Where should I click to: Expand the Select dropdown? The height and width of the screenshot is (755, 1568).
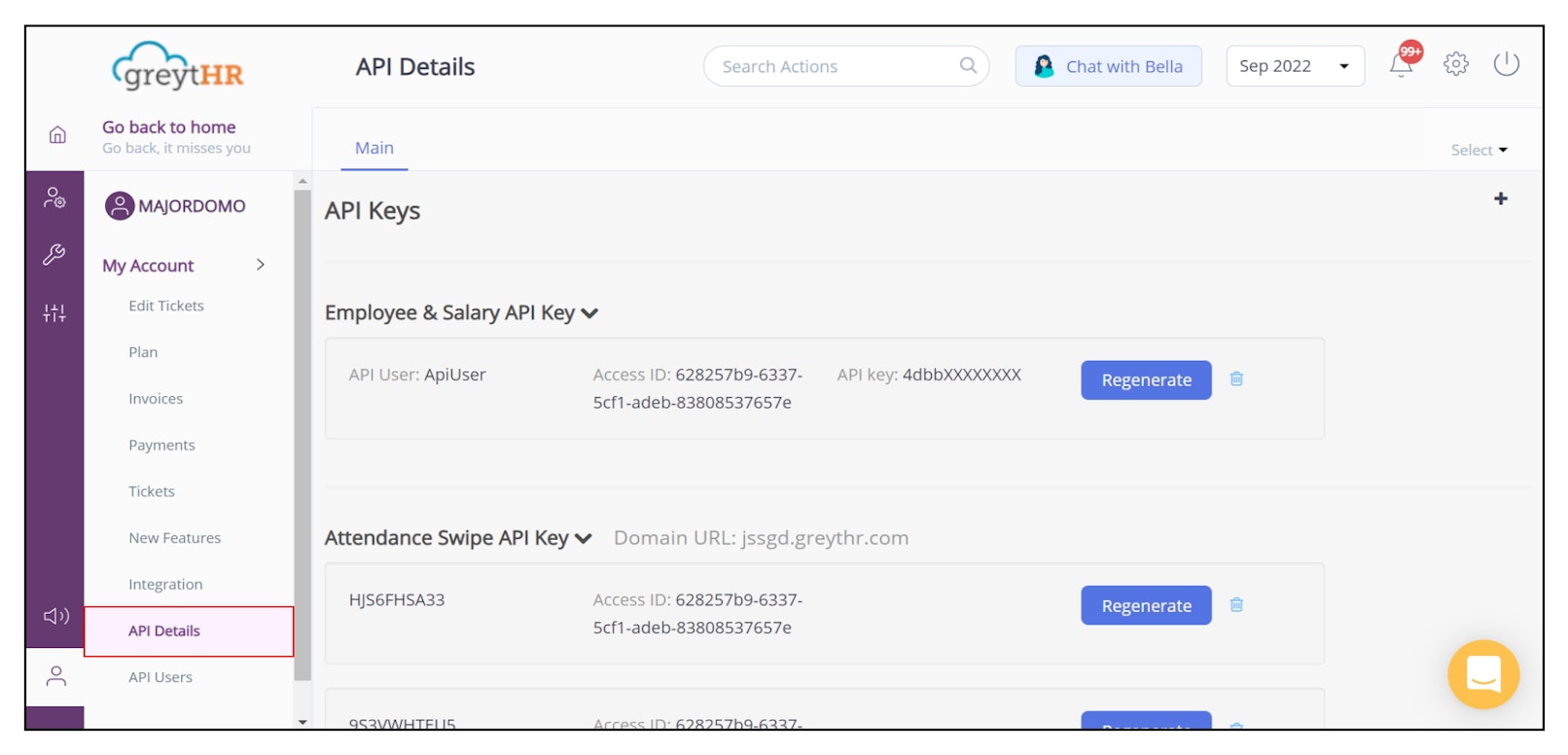click(x=1479, y=150)
